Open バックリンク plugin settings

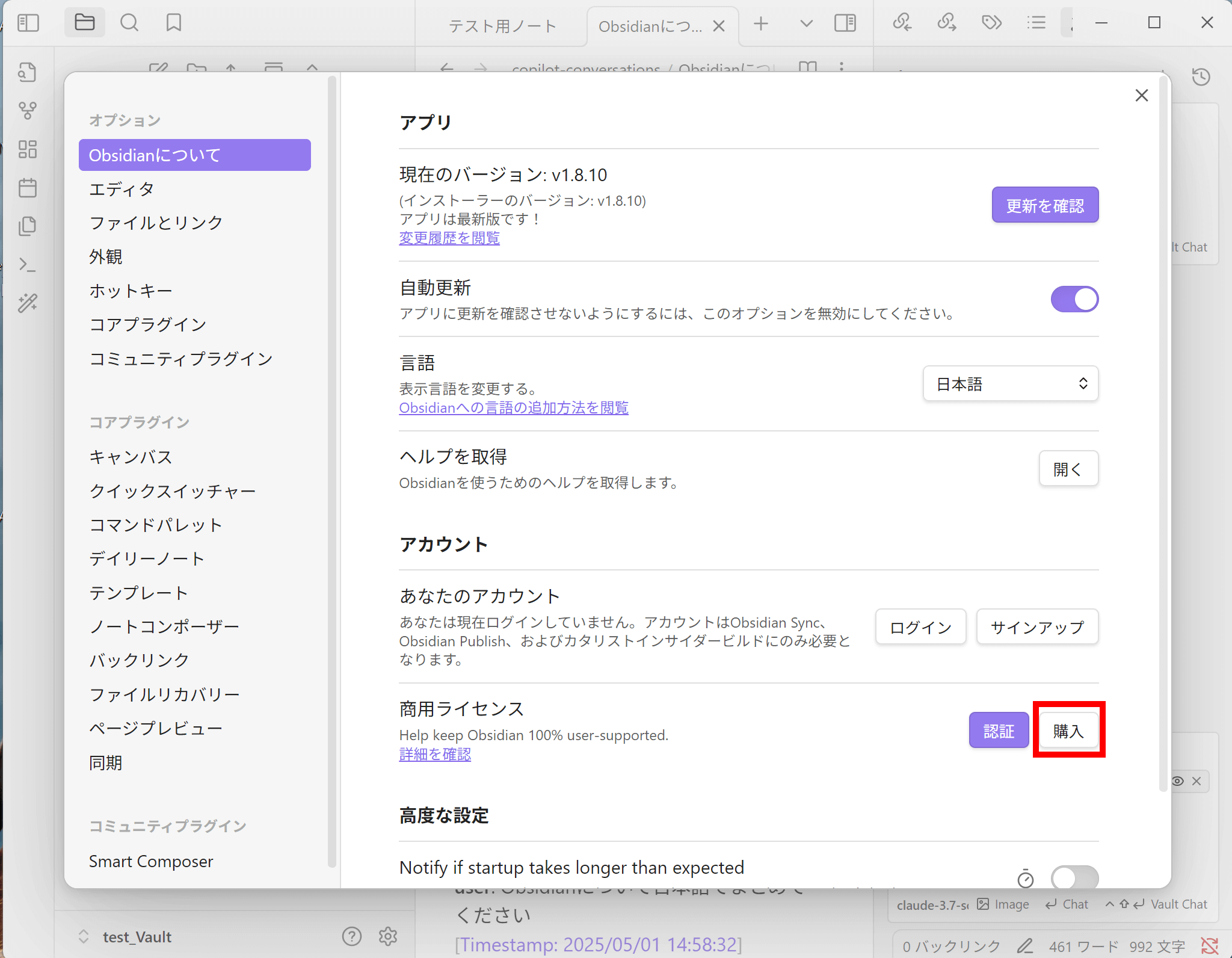click(195, 660)
